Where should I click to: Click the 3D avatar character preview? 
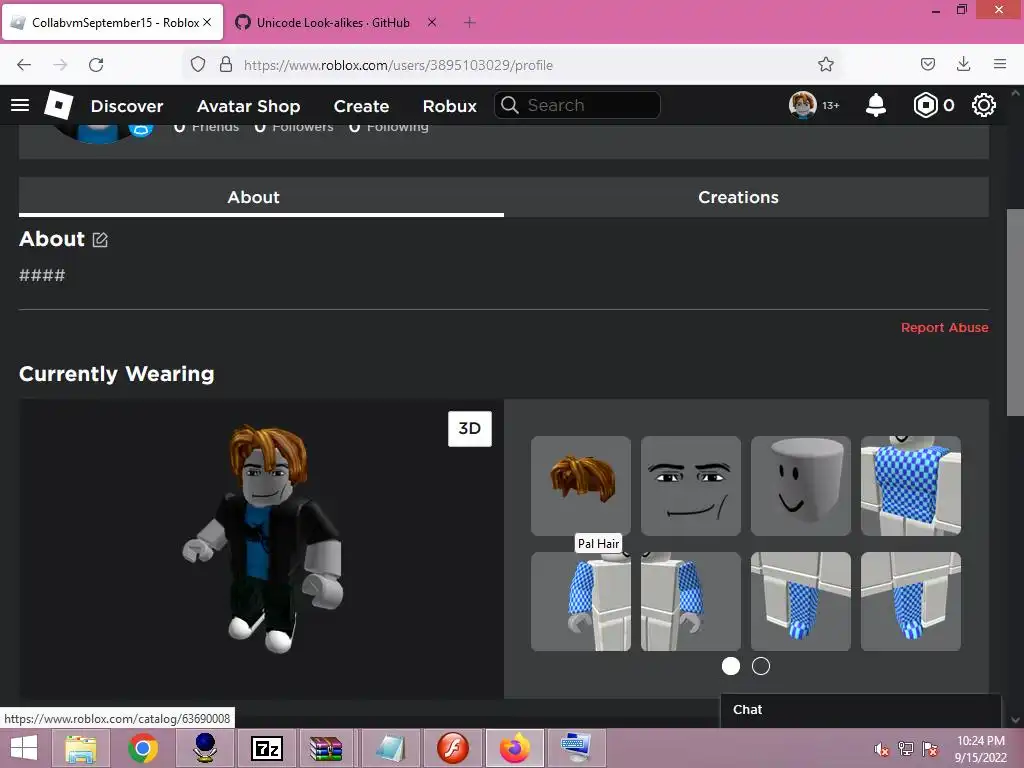(x=264, y=539)
